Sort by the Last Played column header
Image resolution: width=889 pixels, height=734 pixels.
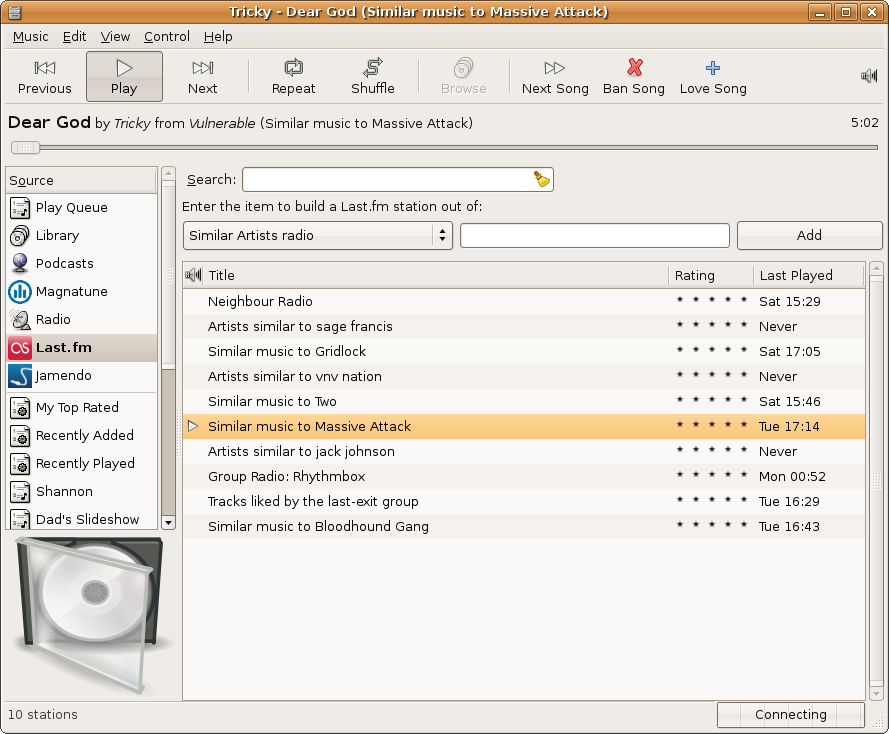809,275
